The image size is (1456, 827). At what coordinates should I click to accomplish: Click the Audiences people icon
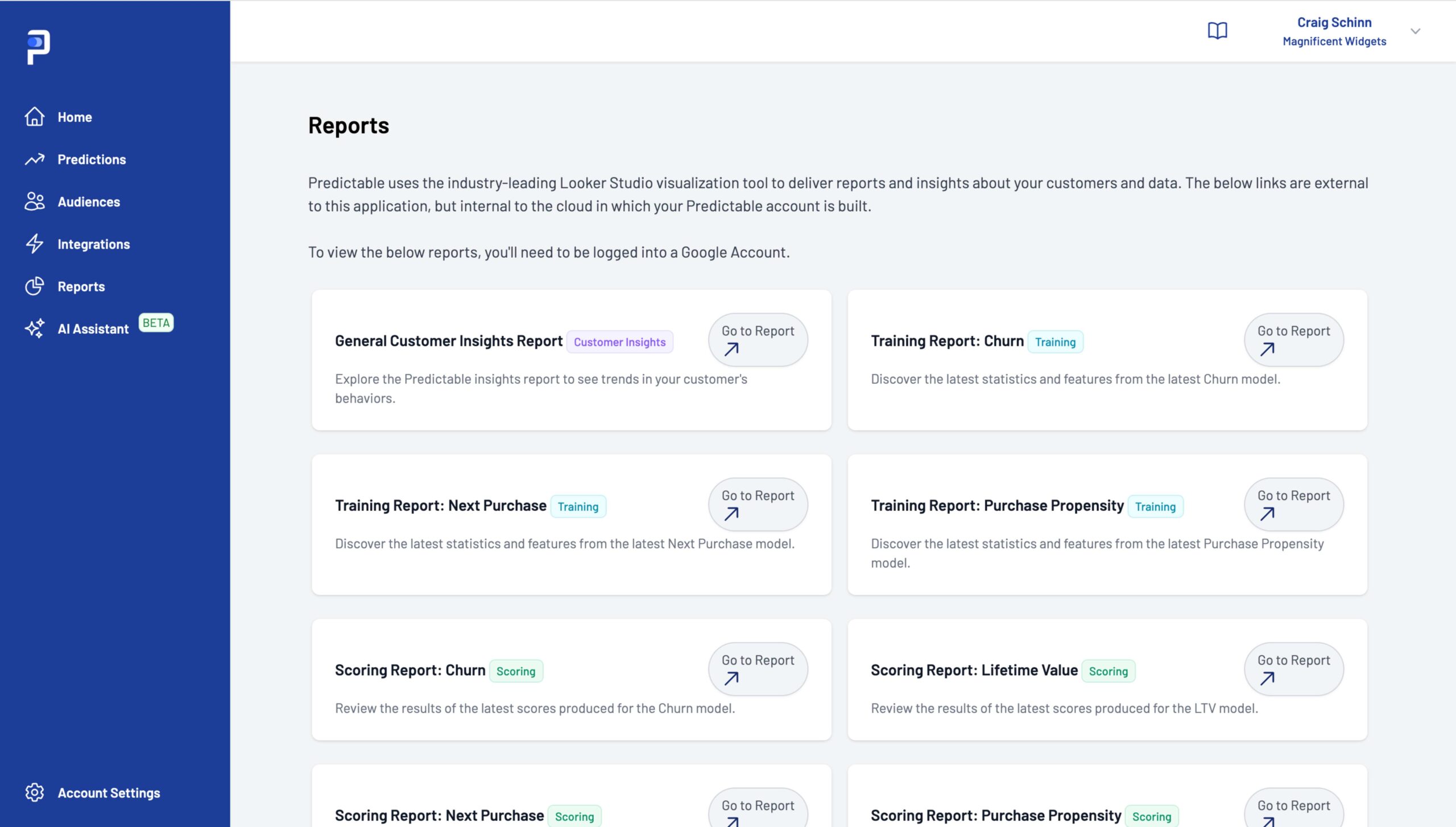point(34,201)
